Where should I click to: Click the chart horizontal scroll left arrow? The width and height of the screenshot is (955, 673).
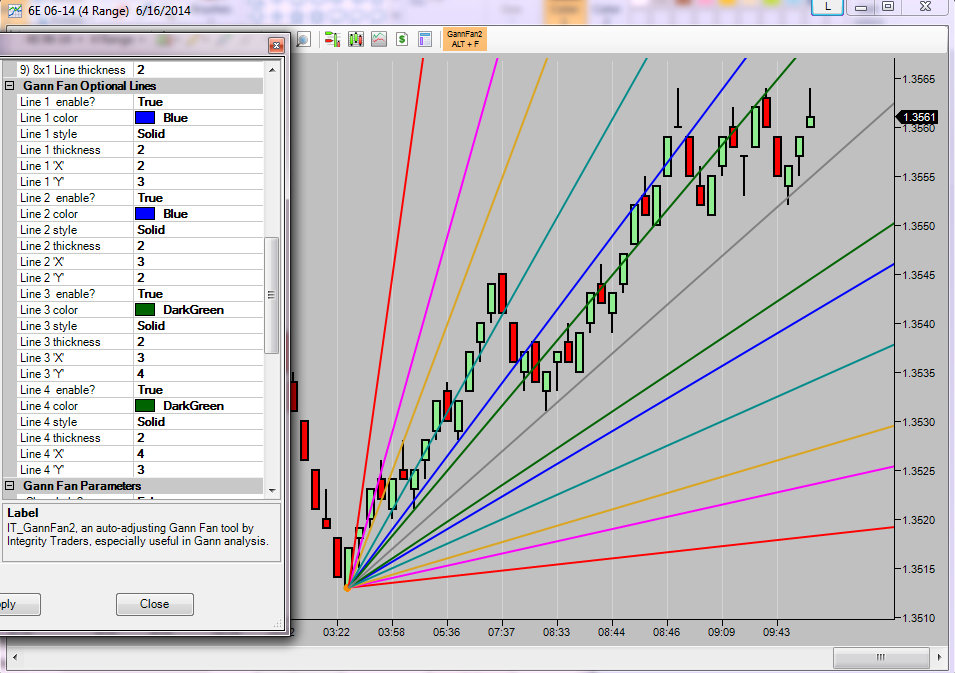[x=15, y=657]
